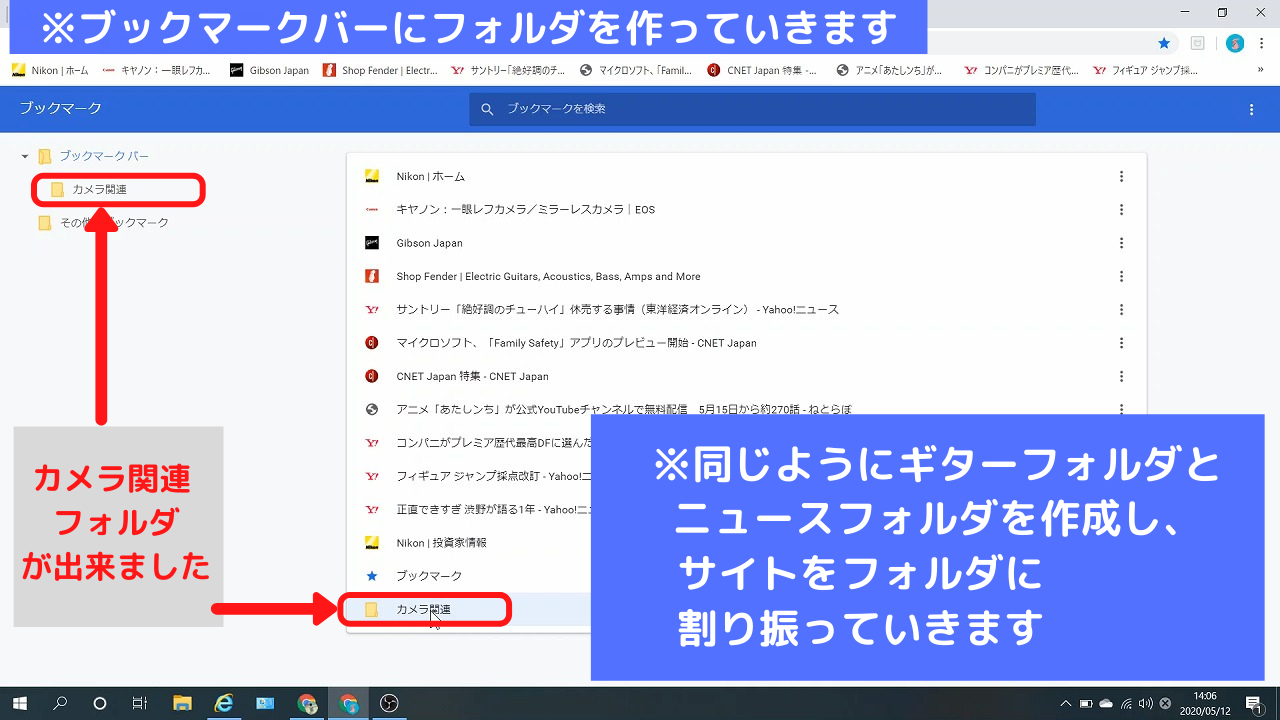Image resolution: width=1280 pixels, height=720 pixels.
Task: Open the Action Center notifications icon
Action: pos(1254,703)
